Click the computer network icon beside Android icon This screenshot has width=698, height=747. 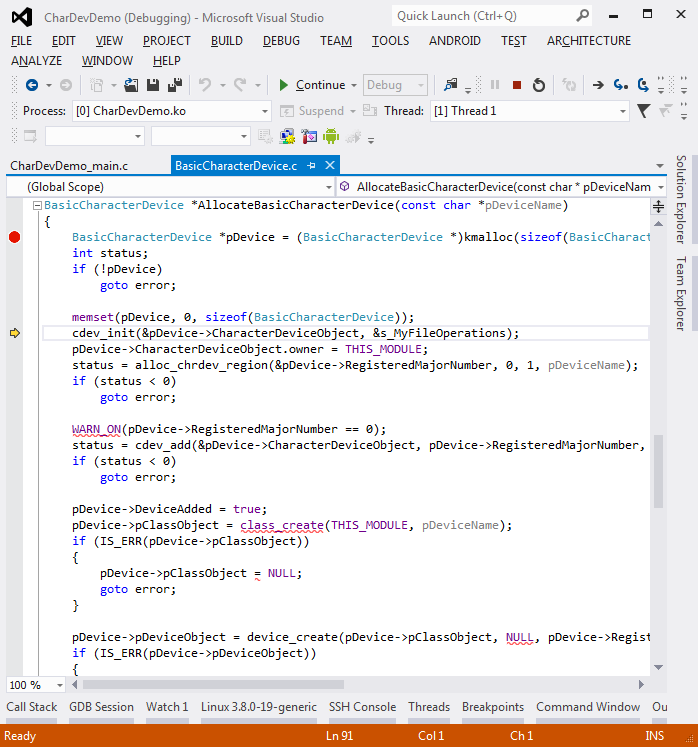coord(287,137)
